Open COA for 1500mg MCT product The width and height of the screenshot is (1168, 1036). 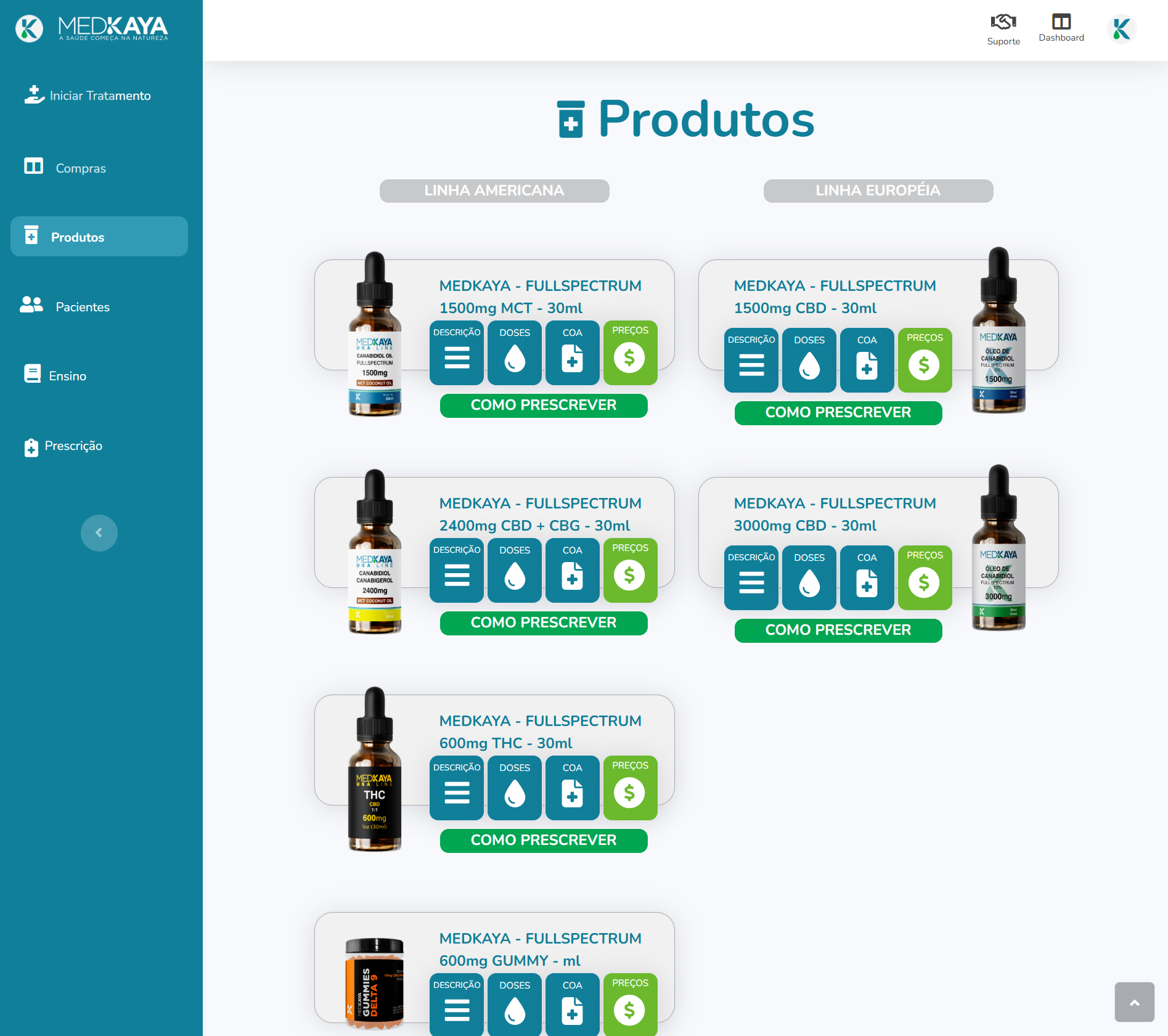pos(573,353)
